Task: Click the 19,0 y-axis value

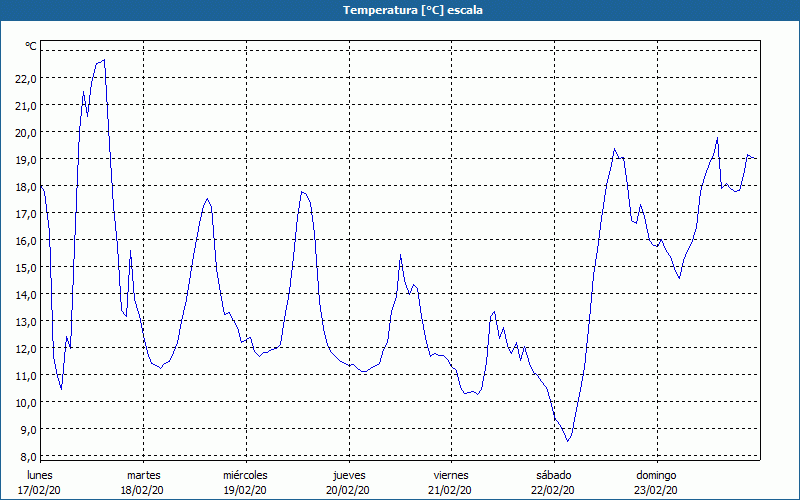Action: click(x=27, y=160)
